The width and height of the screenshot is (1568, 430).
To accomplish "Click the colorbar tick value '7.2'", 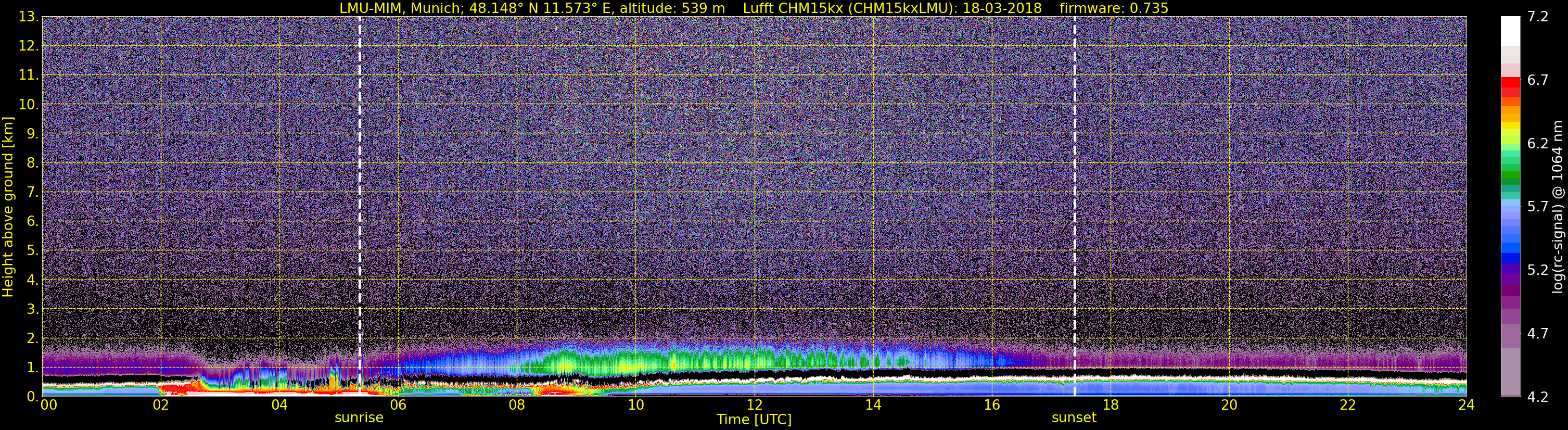I will pos(1538,17).
